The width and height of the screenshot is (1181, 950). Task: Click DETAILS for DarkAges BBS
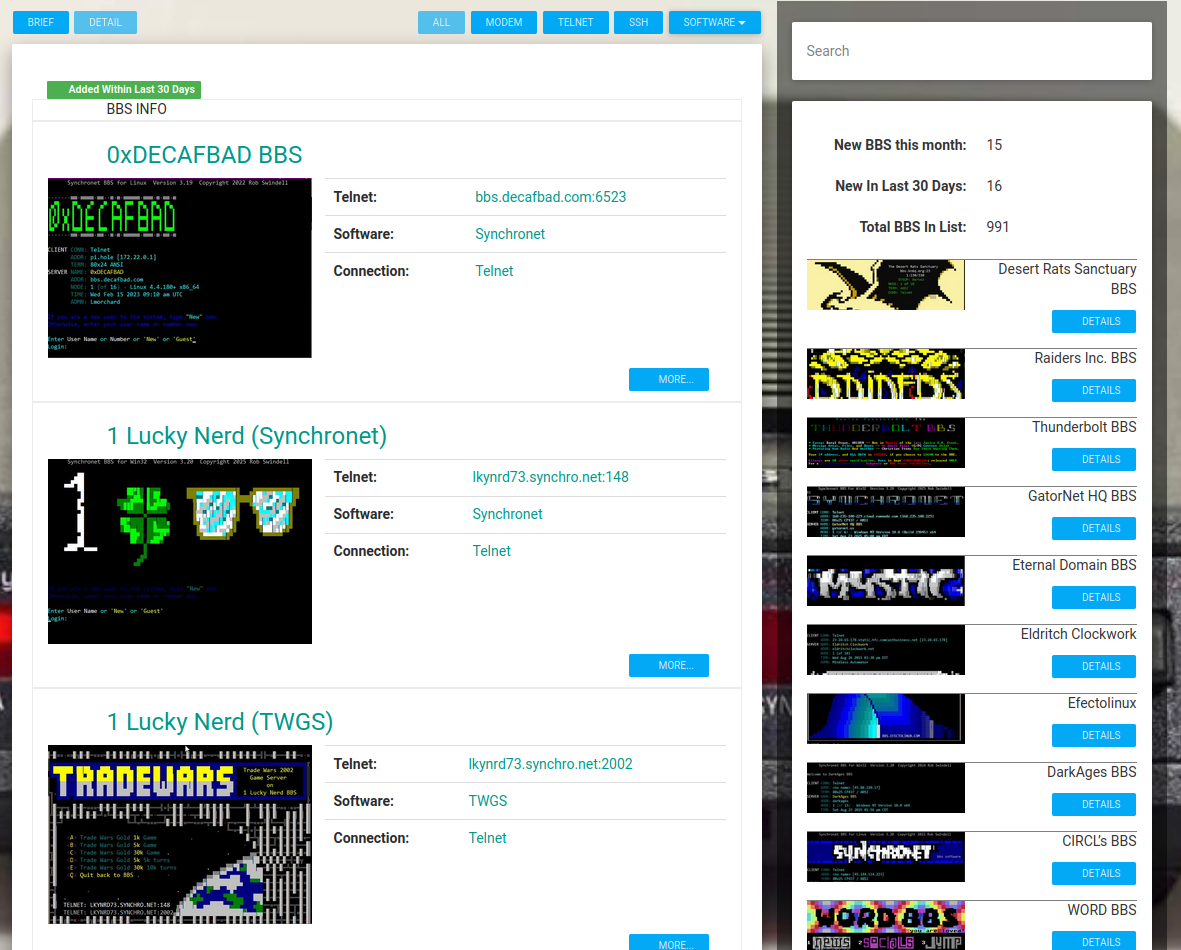1094,805
